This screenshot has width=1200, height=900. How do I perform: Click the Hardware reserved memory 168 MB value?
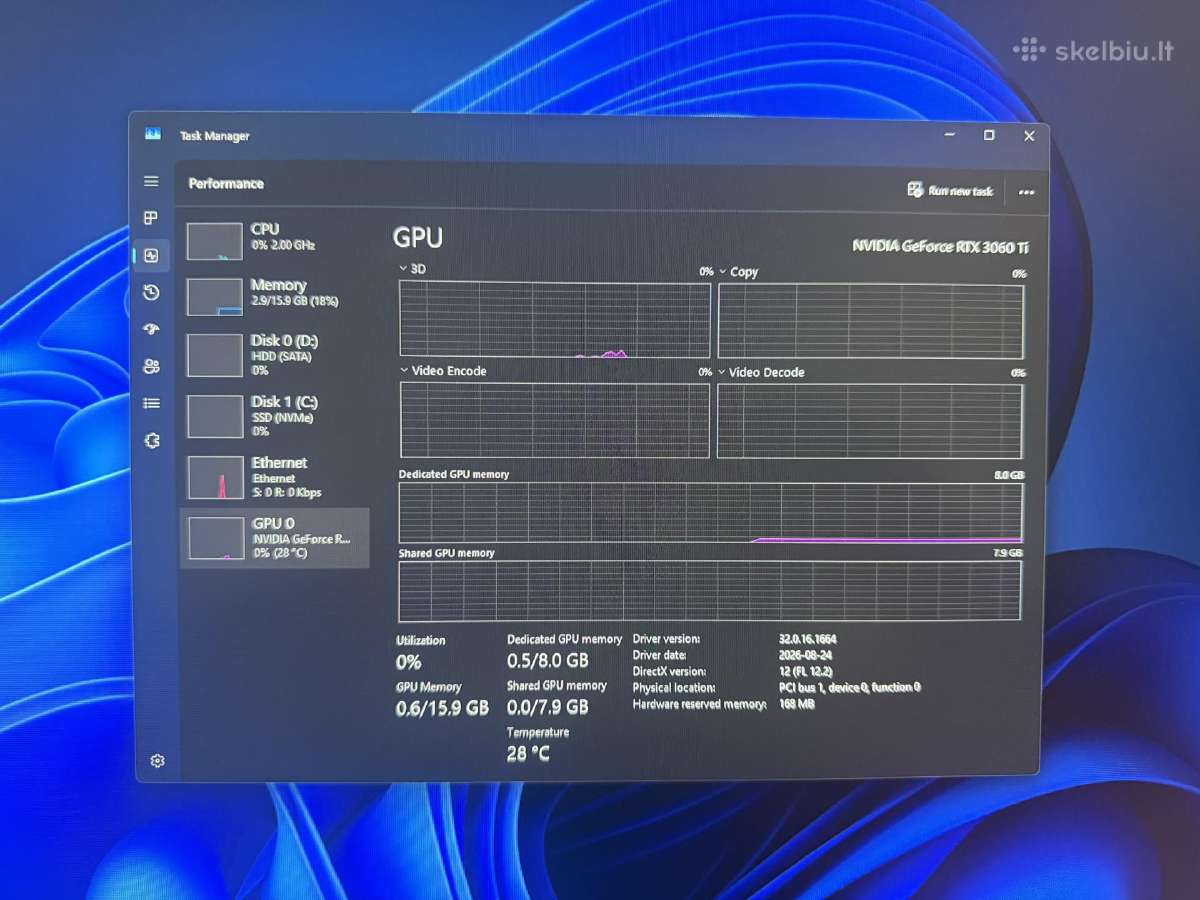click(x=796, y=704)
